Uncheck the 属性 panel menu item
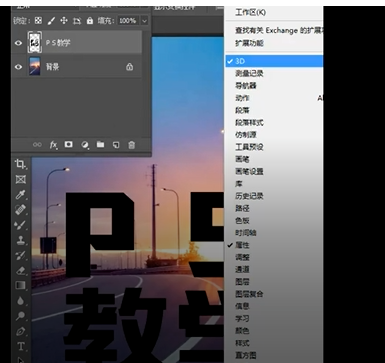The image size is (385, 363). (274, 245)
